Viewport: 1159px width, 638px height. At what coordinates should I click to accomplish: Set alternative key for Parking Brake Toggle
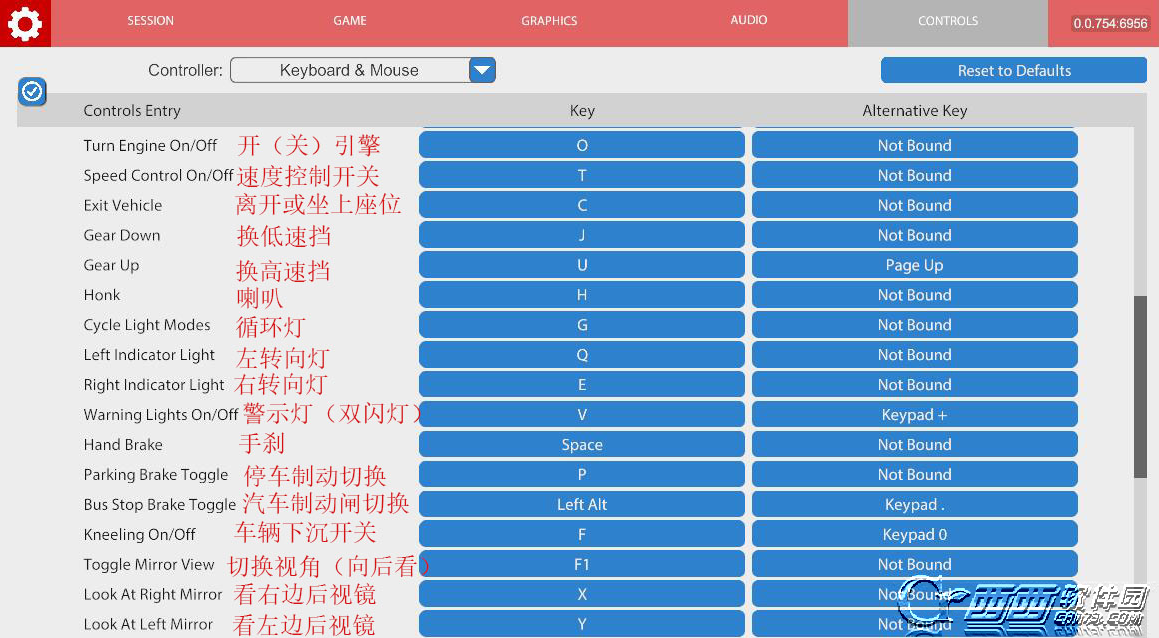tap(914, 475)
